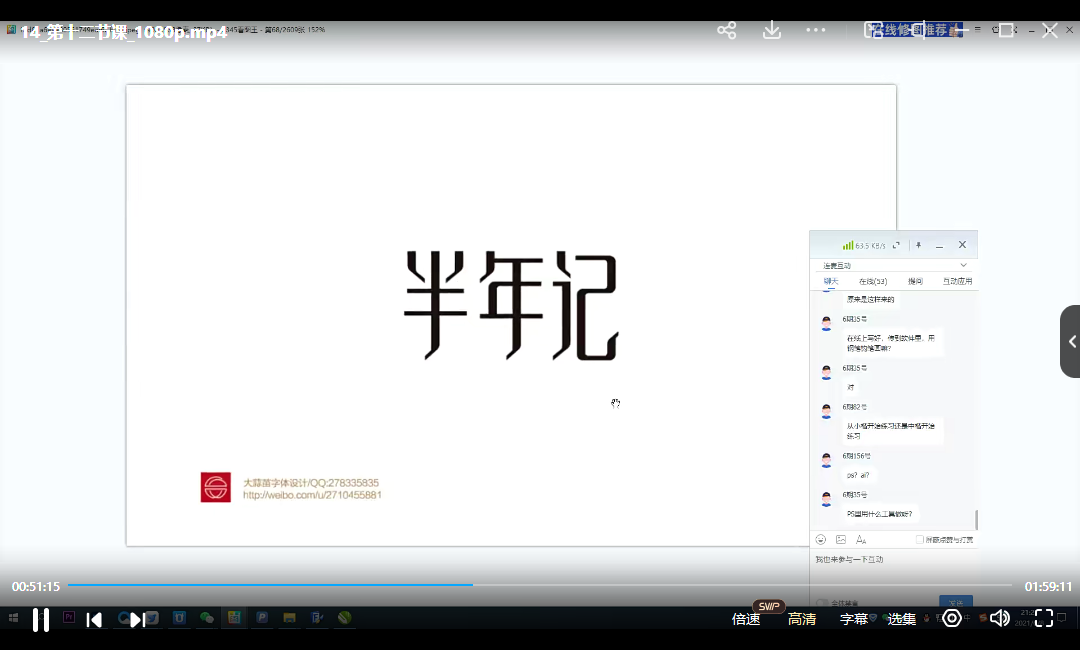
Task: Click the scrollbar in chat message list
Action: coord(976,520)
